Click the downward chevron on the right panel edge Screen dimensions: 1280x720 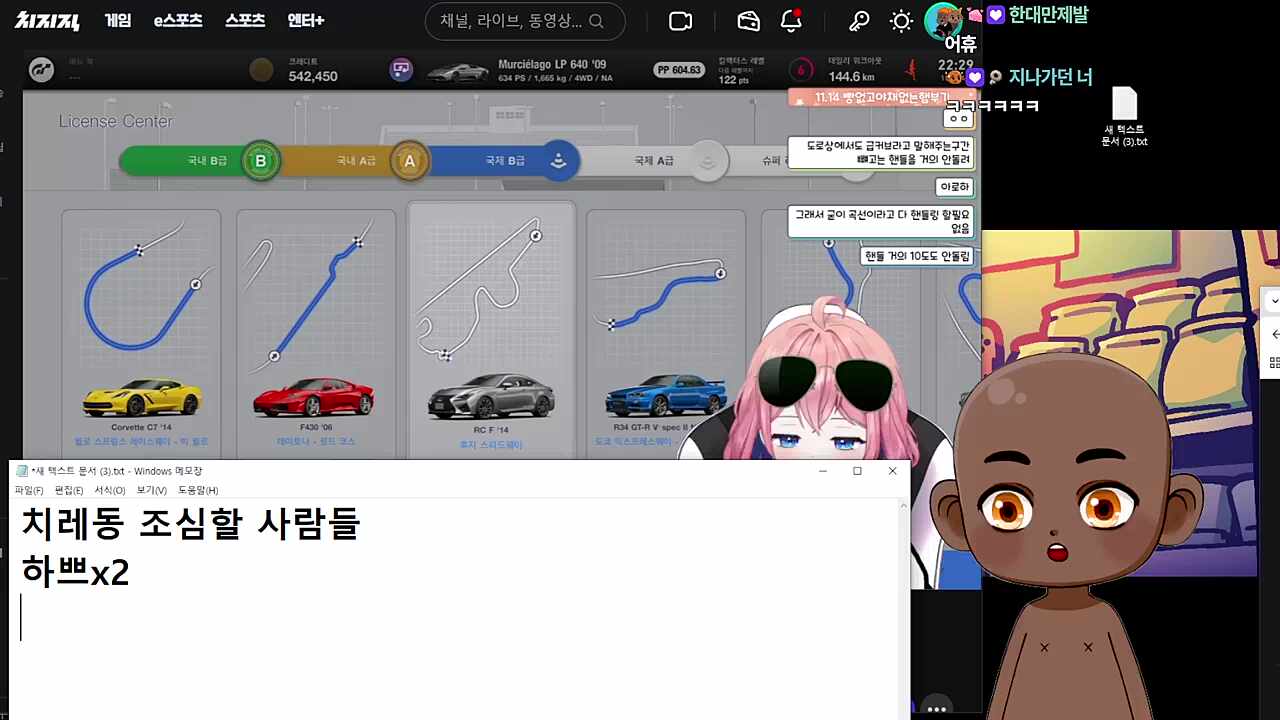[1274, 300]
